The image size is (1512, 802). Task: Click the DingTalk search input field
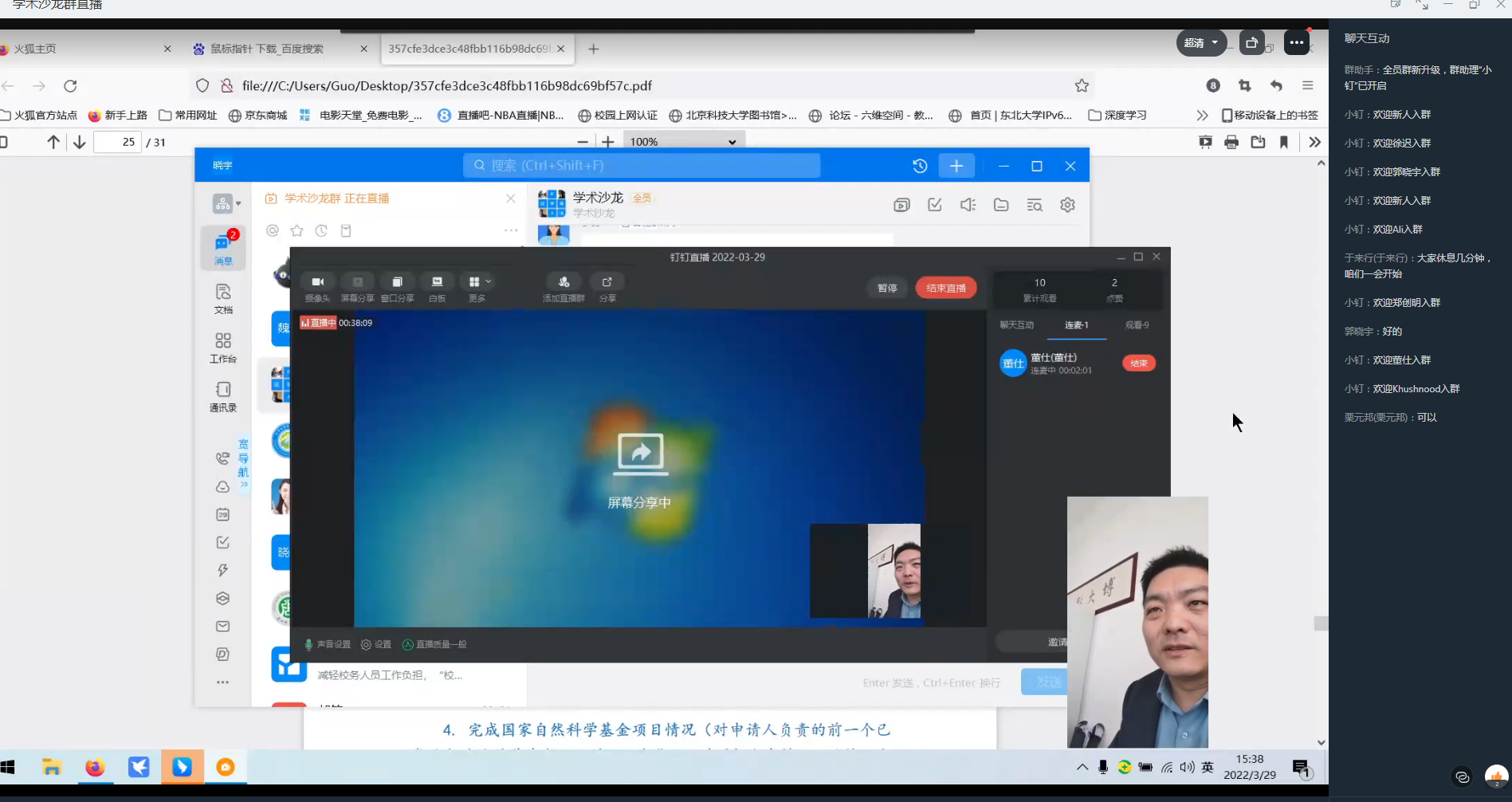(x=642, y=165)
